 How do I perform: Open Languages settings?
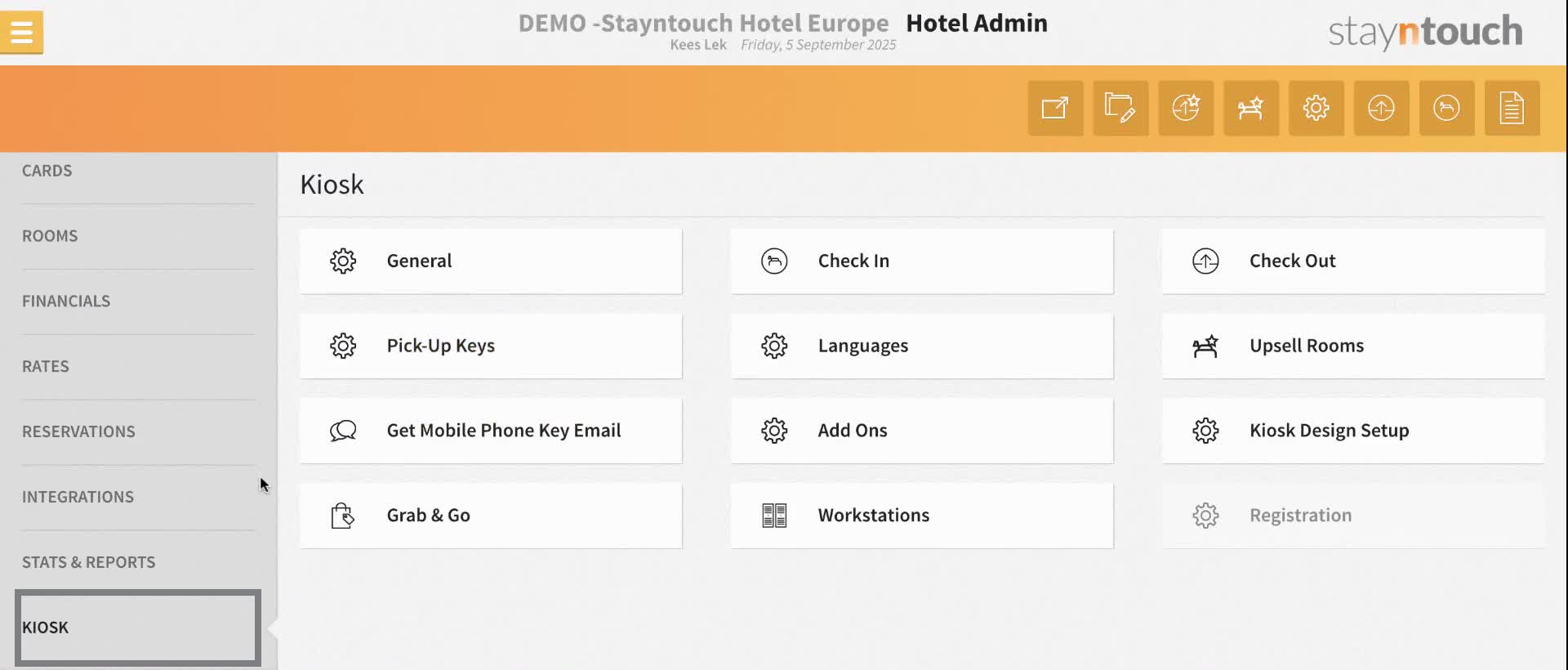[922, 346]
